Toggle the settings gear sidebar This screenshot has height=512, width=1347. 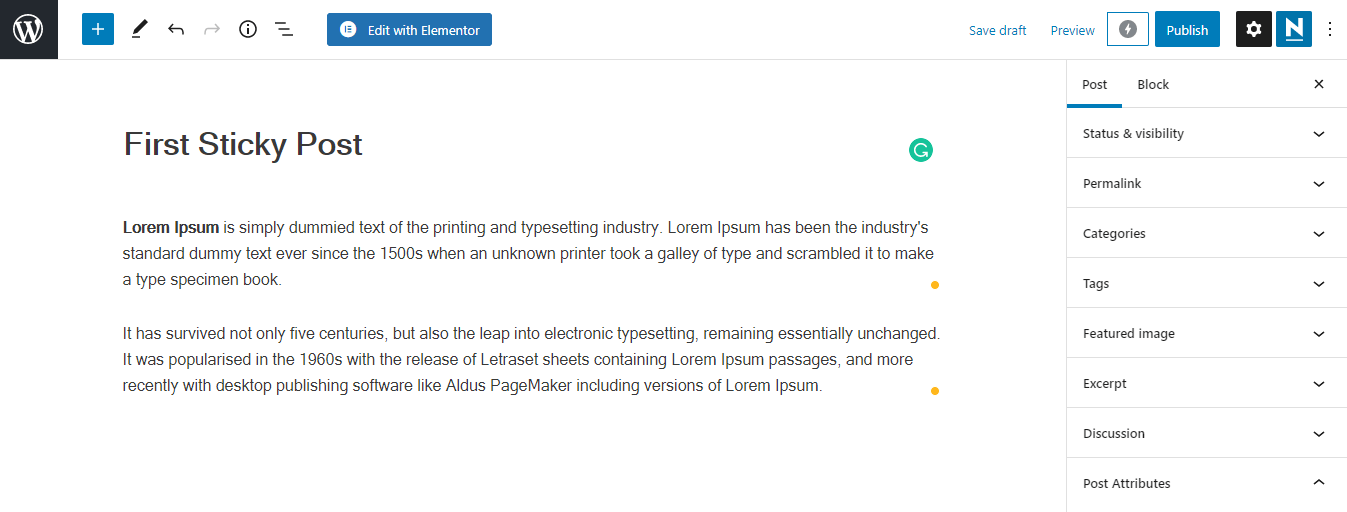tap(1254, 30)
